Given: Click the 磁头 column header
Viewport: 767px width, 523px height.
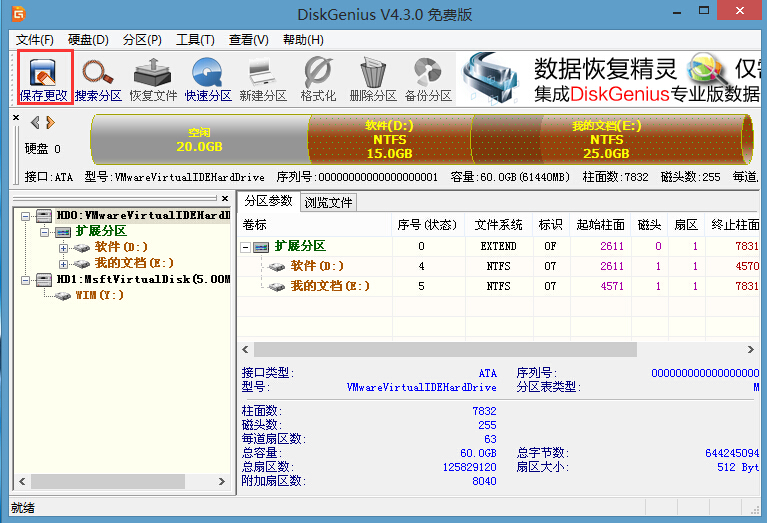Looking at the screenshot, I should pyautogui.click(x=650, y=225).
